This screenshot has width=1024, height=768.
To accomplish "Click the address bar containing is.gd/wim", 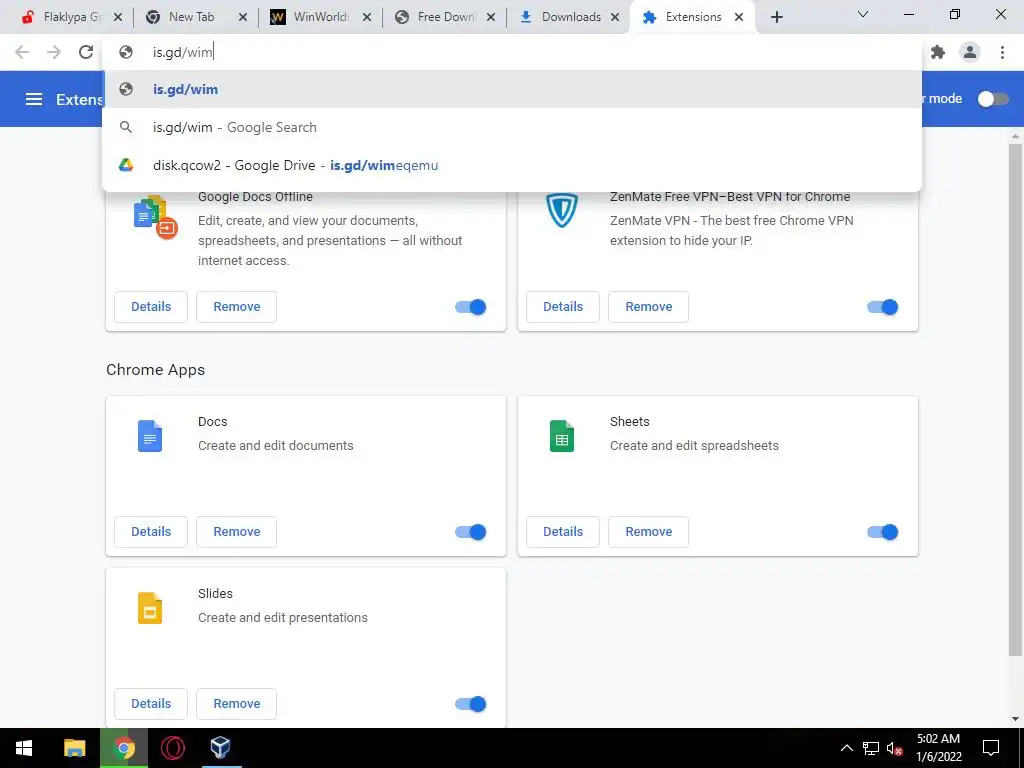I will [512, 52].
